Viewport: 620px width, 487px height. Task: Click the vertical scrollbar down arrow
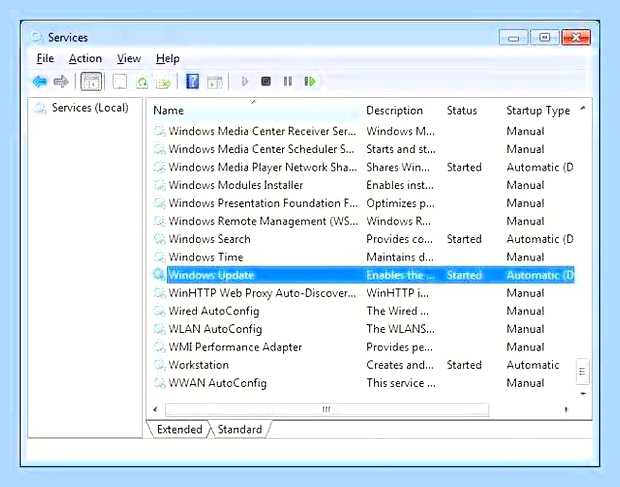tap(583, 393)
